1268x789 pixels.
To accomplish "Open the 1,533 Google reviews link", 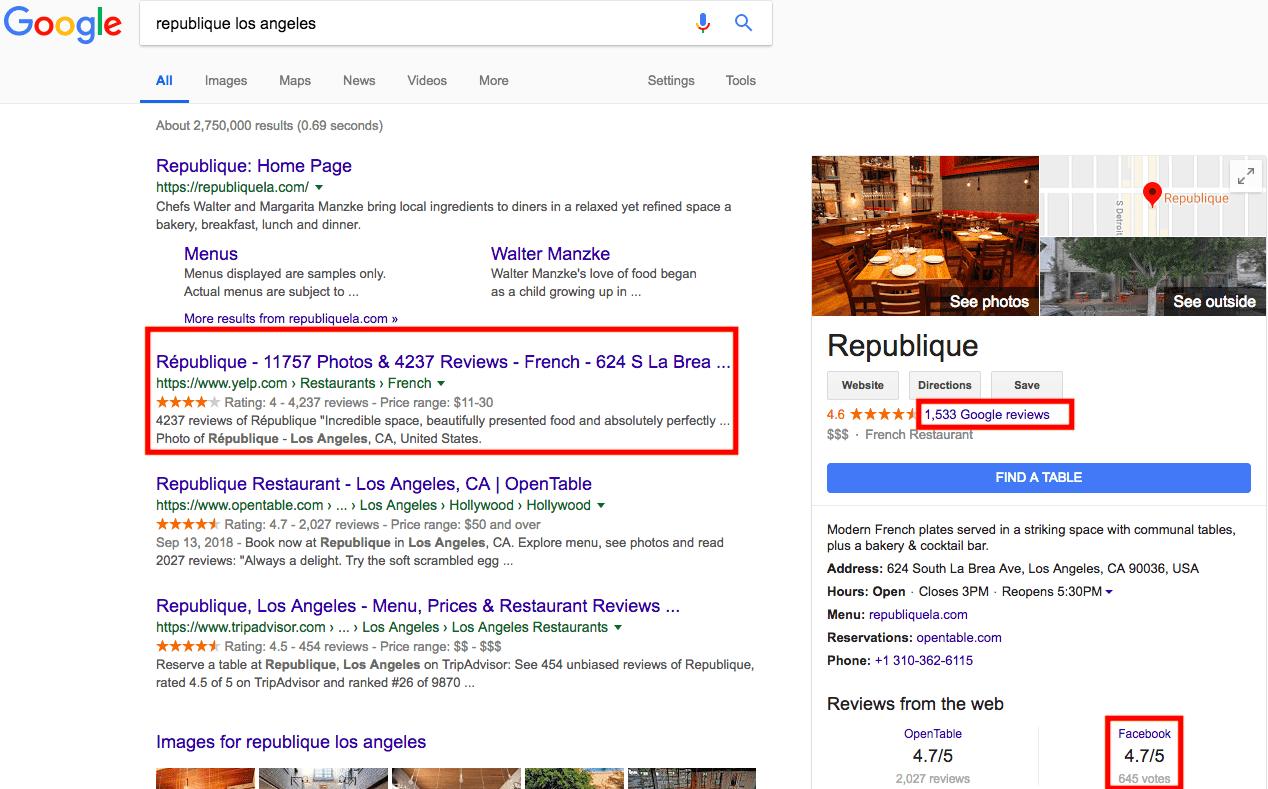I will click(x=987, y=414).
